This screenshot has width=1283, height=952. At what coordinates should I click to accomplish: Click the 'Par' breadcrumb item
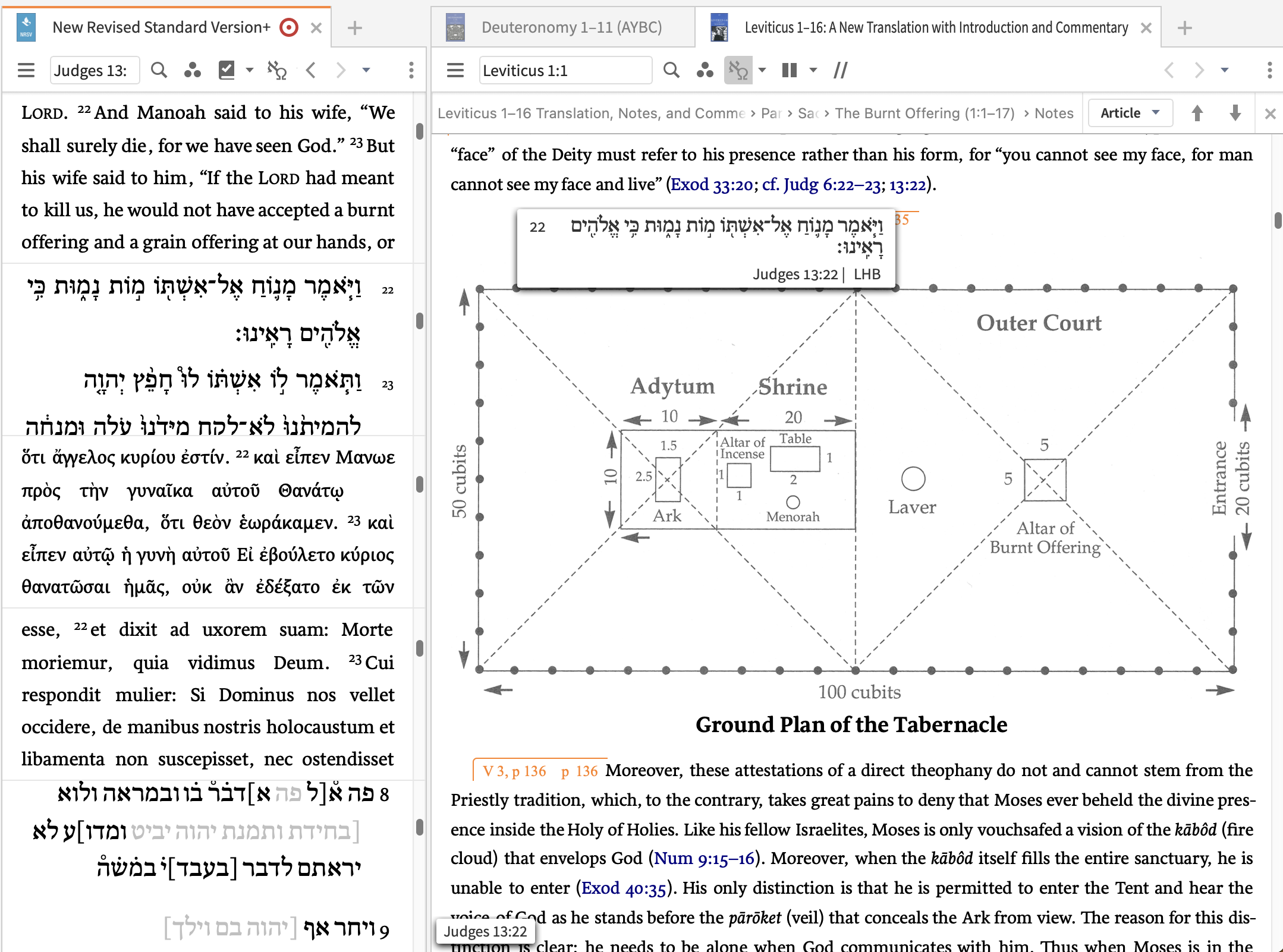(771, 113)
